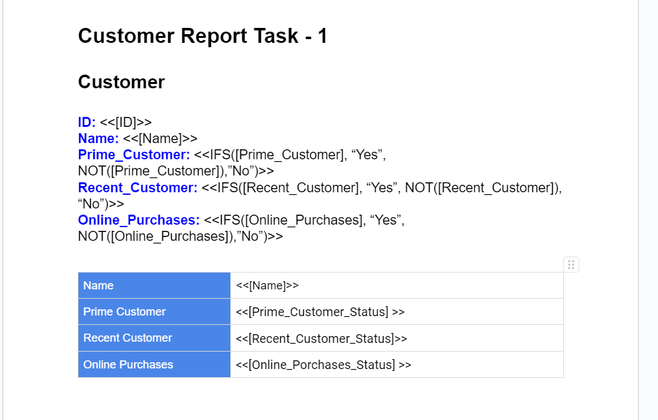Click the blue "ID:" label
Viewport: 658px width, 420px height.
tap(87, 122)
